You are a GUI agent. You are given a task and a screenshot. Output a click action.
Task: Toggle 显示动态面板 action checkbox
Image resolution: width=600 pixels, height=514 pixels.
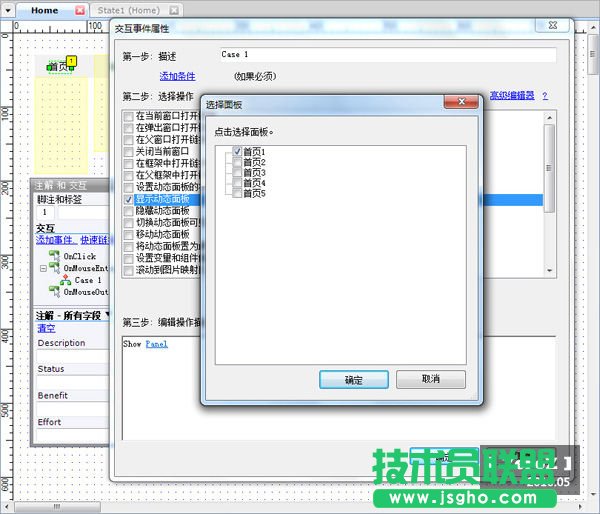pyautogui.click(x=129, y=199)
